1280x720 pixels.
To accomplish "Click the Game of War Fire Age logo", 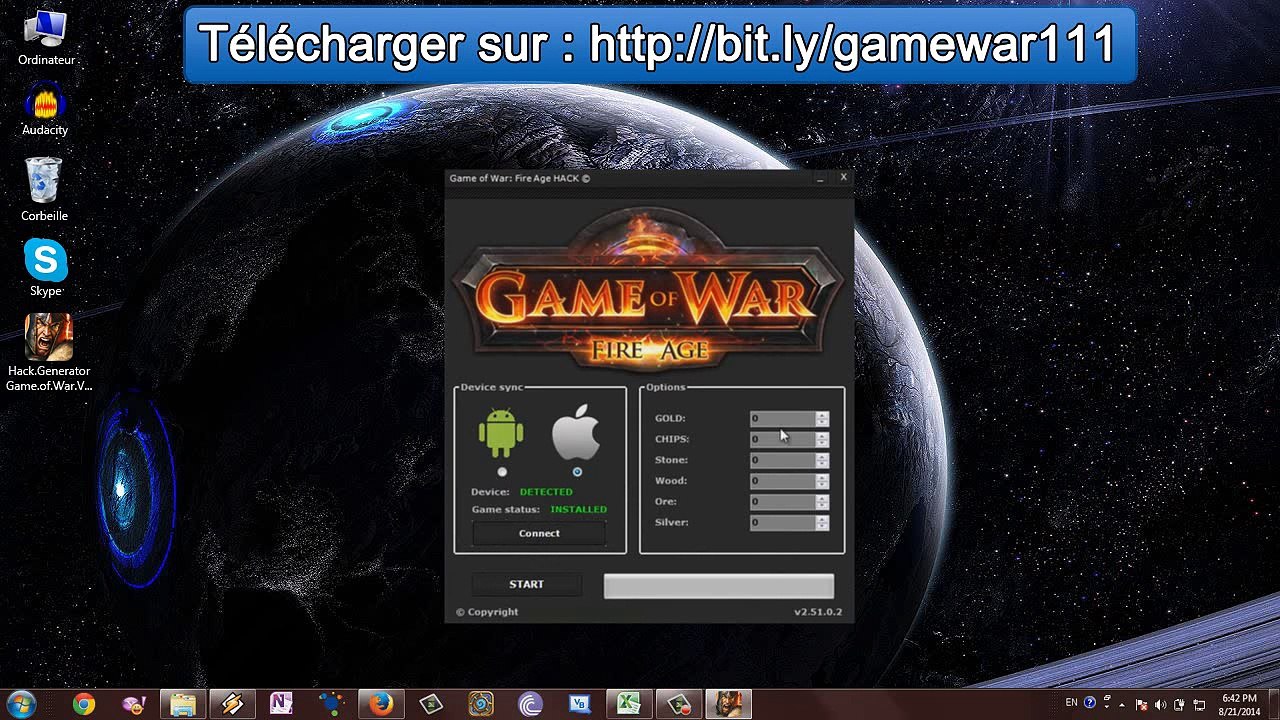I will (x=649, y=290).
